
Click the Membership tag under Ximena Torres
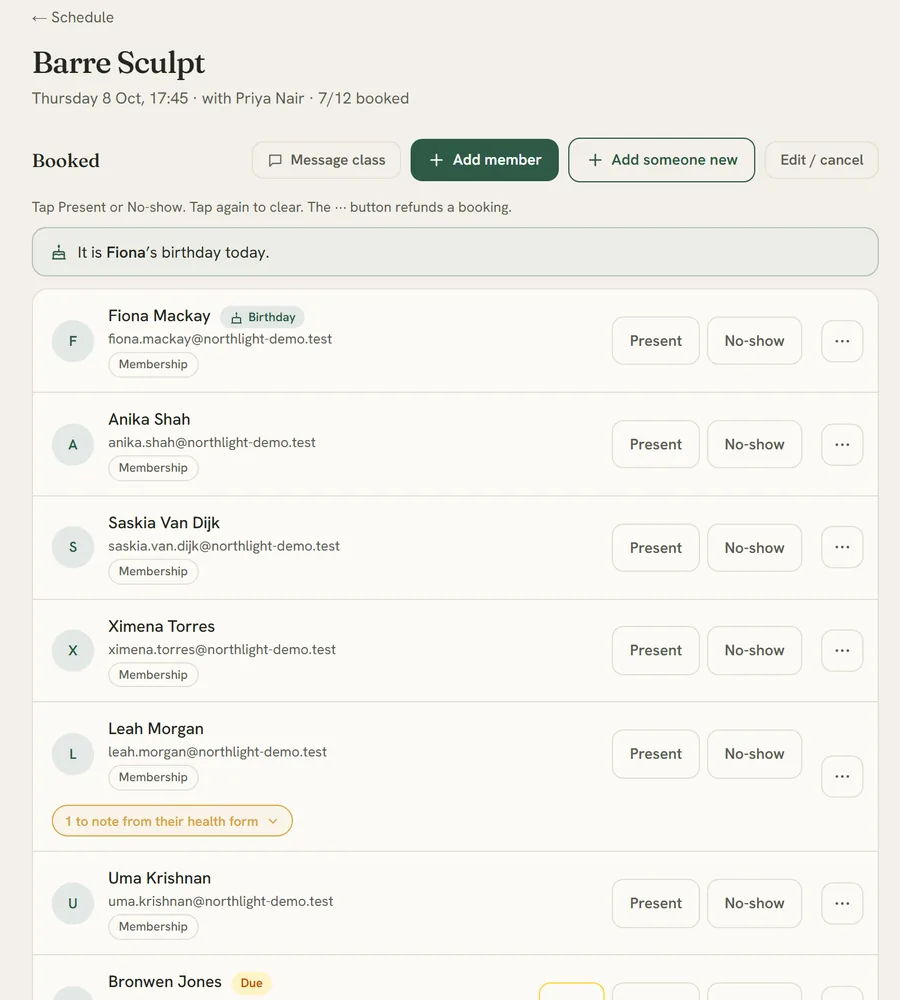tap(153, 674)
